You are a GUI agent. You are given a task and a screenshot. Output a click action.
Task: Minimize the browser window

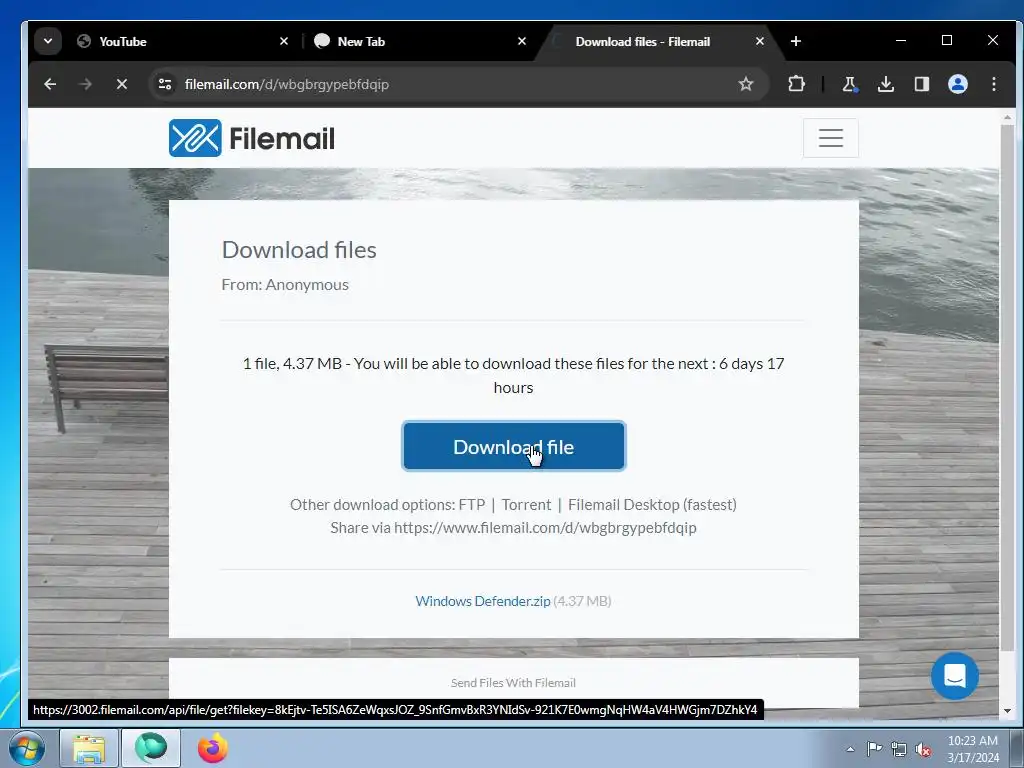click(901, 40)
